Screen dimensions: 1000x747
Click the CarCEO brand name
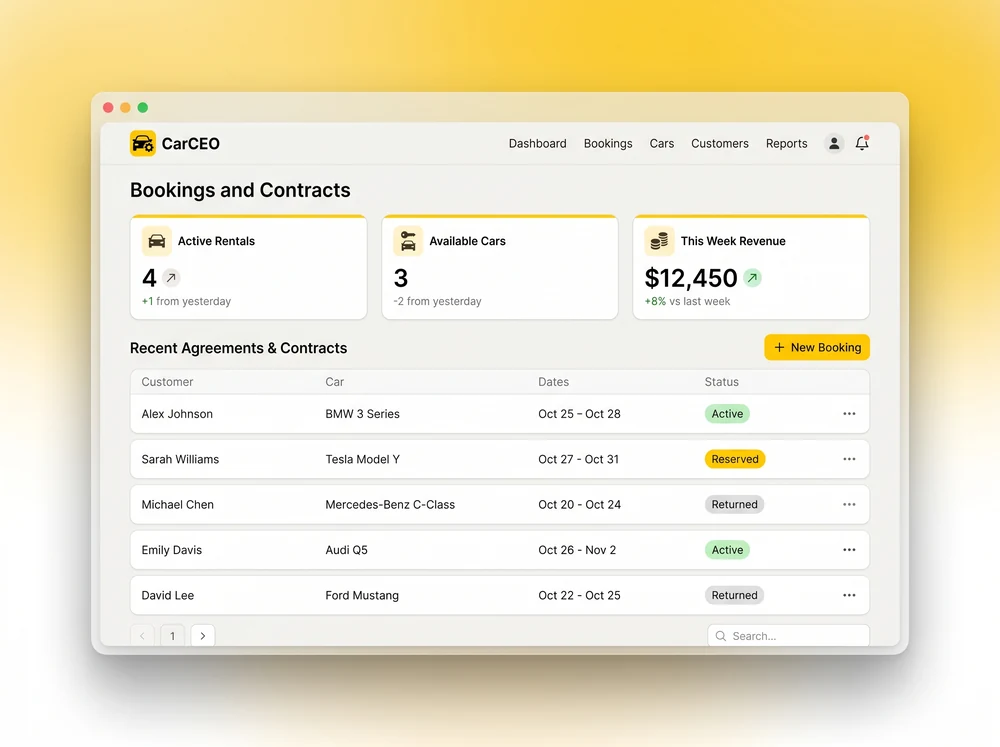point(191,144)
